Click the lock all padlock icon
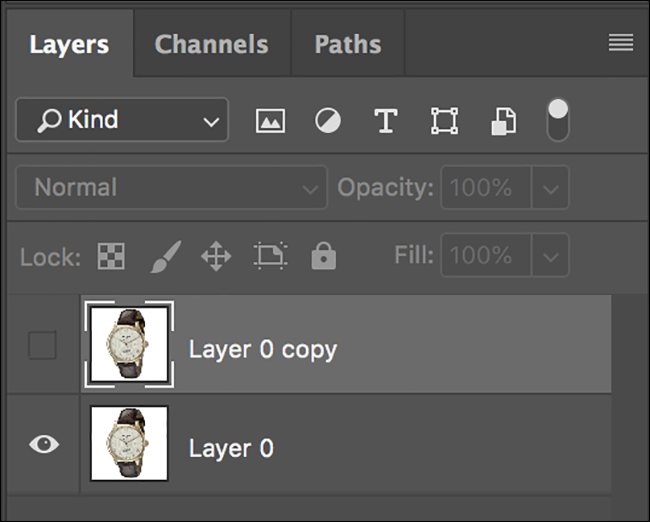 coord(323,257)
